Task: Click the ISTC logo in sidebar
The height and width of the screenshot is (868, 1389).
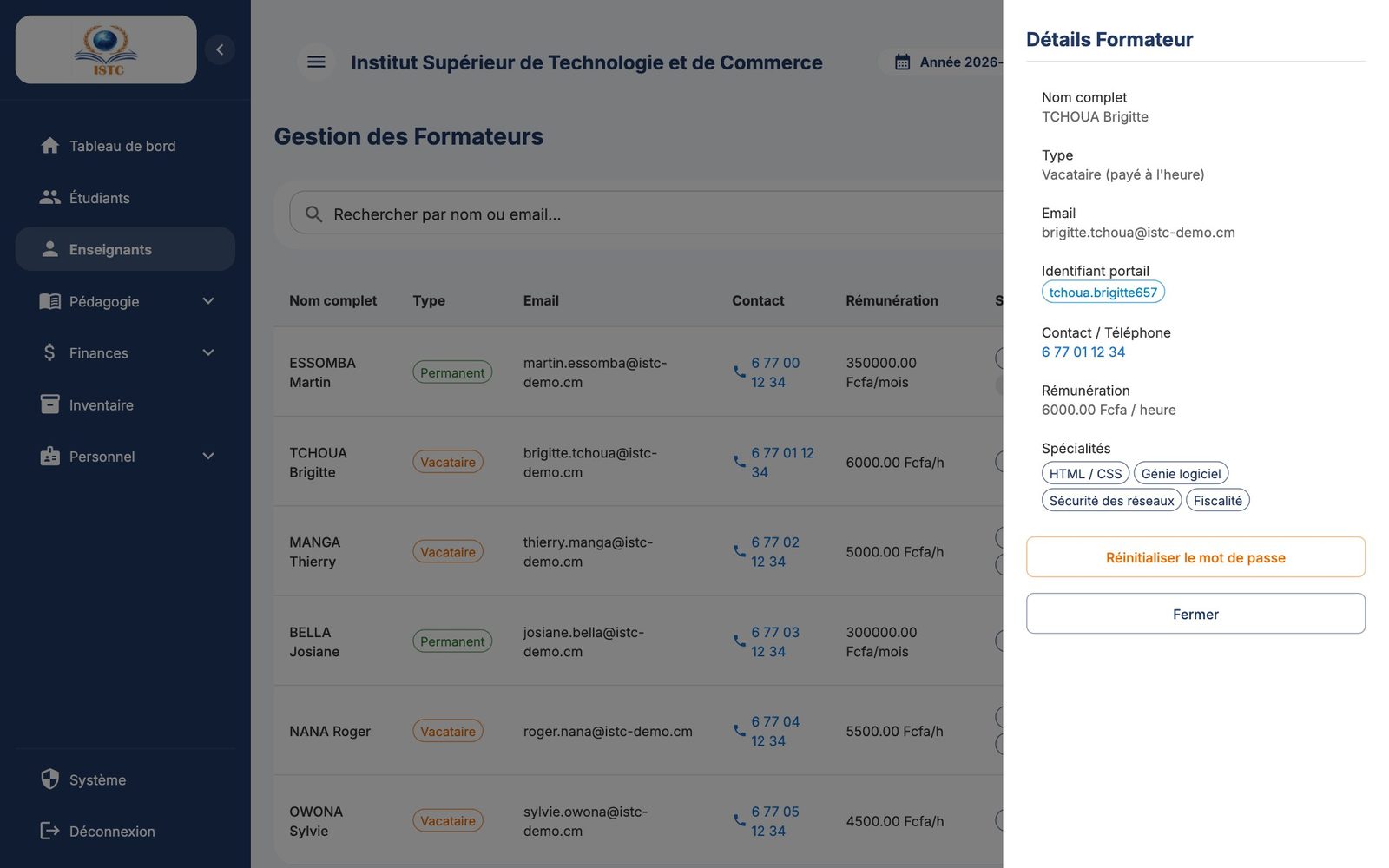Action: [106, 49]
